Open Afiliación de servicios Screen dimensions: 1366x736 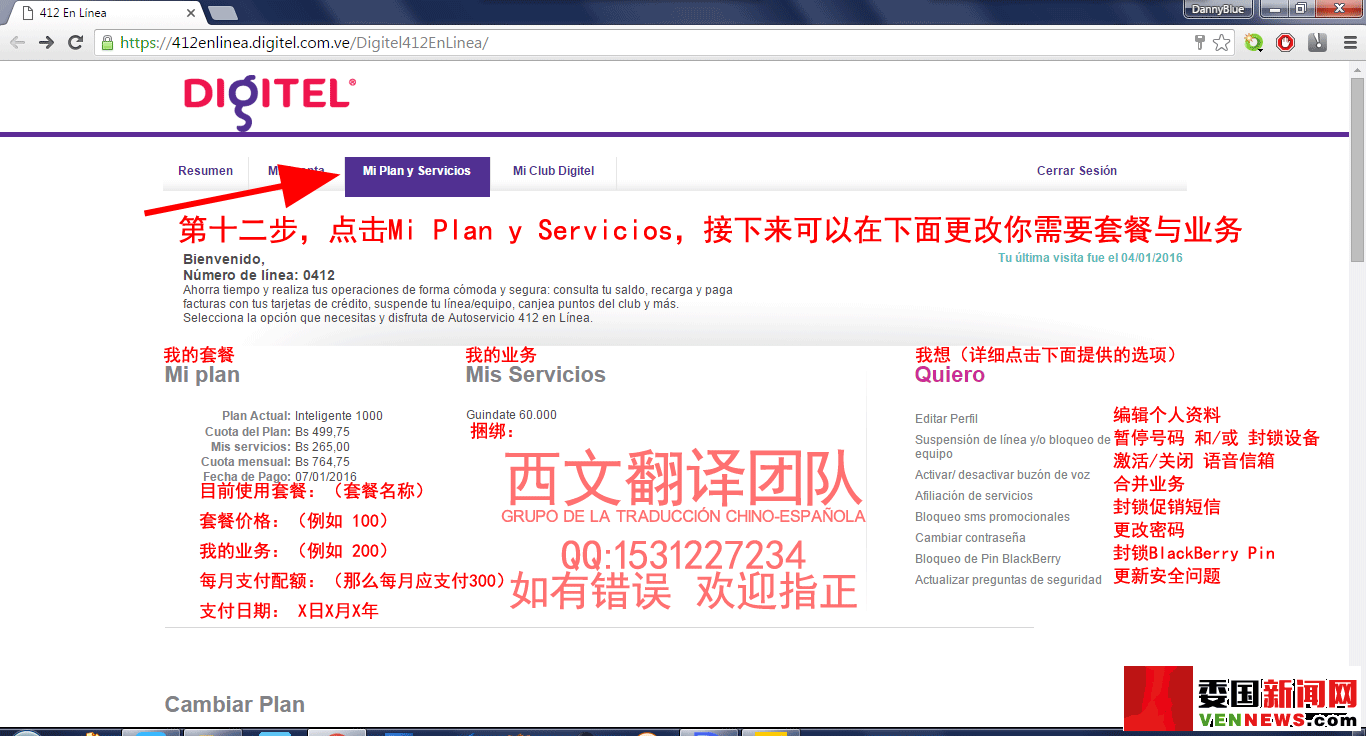[x=974, y=496]
